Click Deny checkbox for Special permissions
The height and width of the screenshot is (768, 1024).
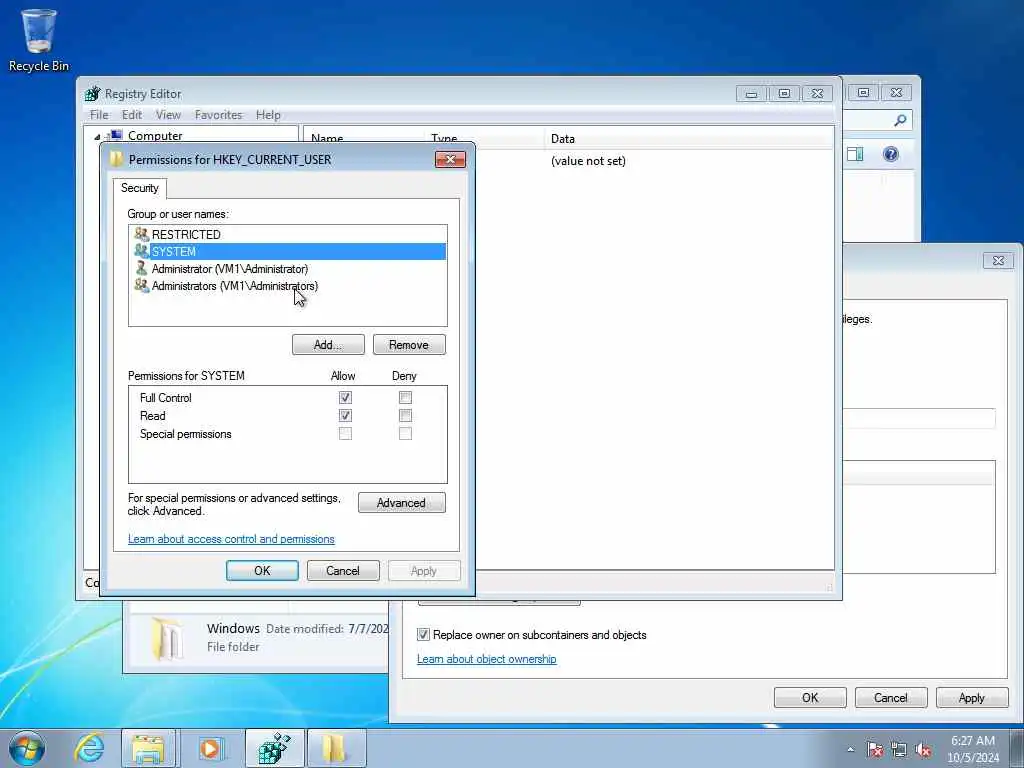coord(406,434)
